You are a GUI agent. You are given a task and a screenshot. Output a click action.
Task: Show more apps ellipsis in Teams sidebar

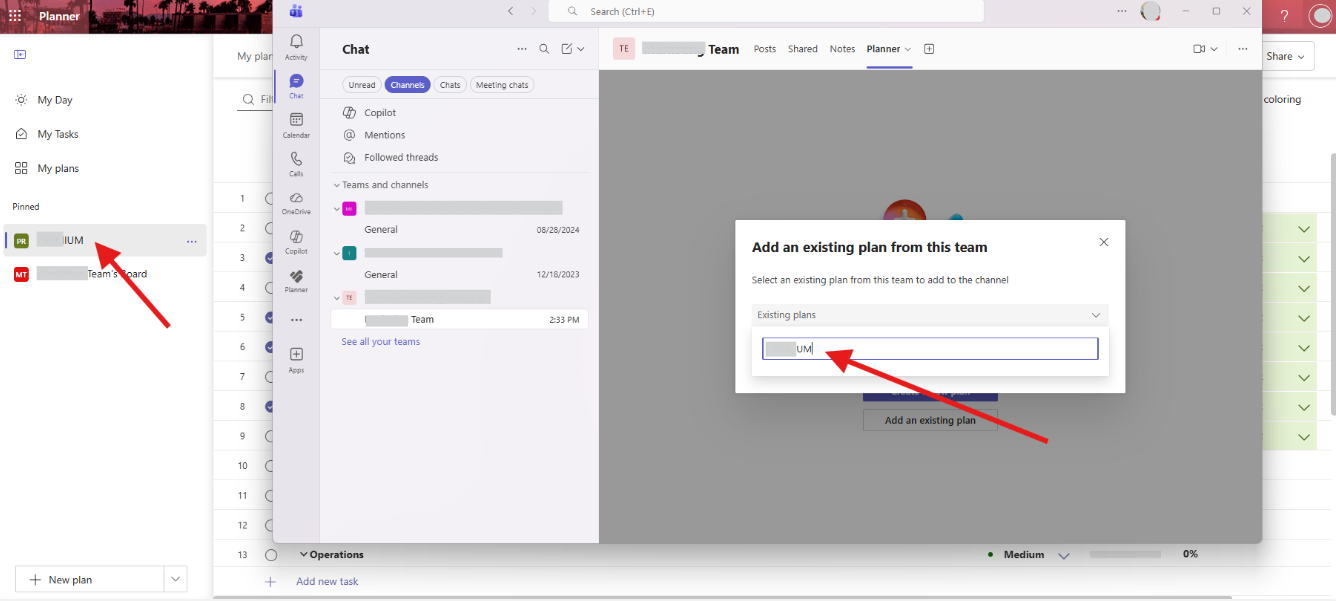pos(296,320)
